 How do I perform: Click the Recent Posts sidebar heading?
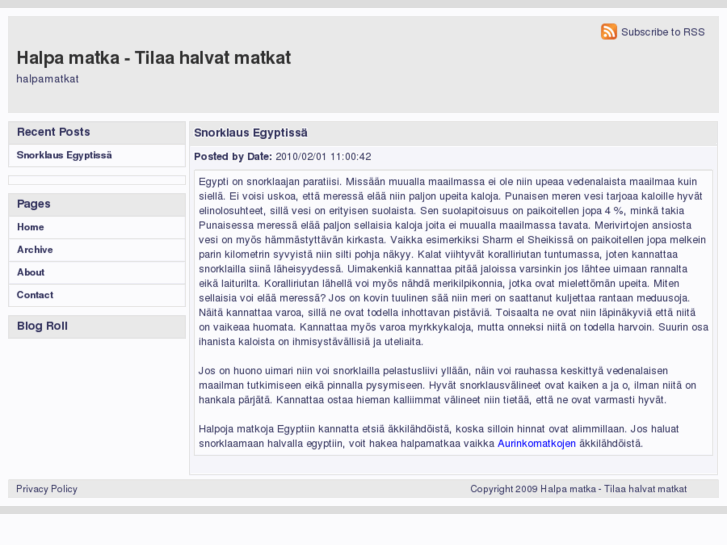54,132
